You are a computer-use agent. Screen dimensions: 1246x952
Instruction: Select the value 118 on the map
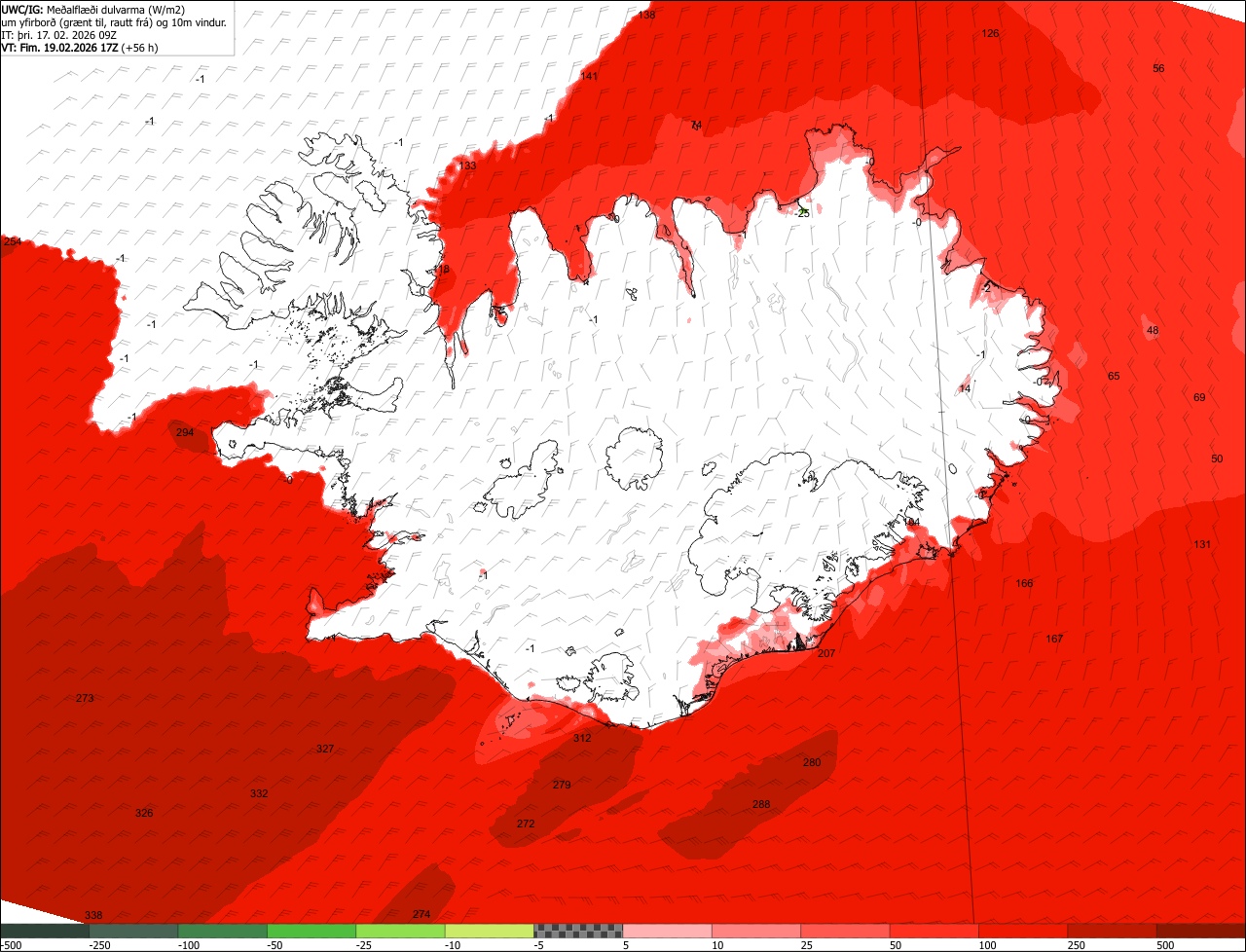(441, 270)
